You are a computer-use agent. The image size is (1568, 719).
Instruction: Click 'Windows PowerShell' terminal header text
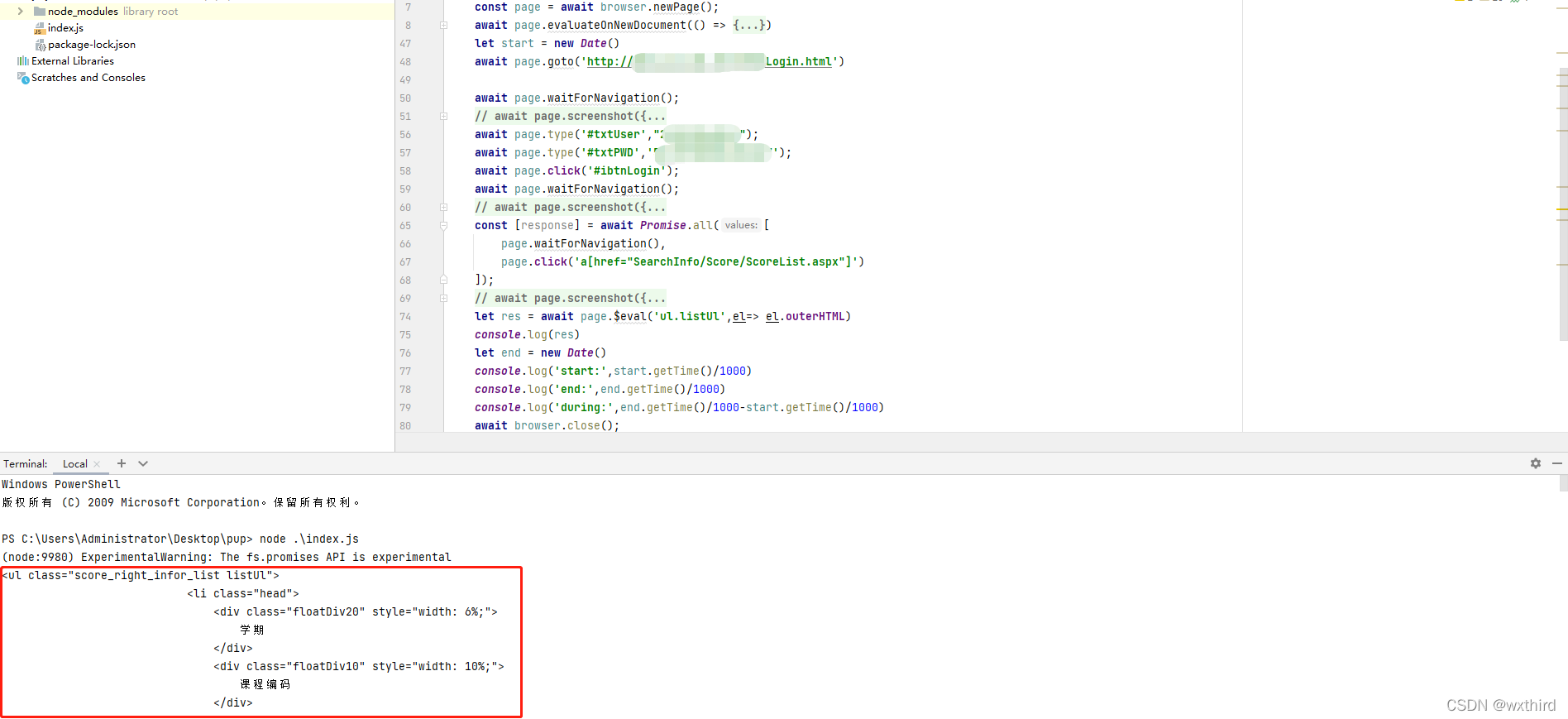point(61,485)
